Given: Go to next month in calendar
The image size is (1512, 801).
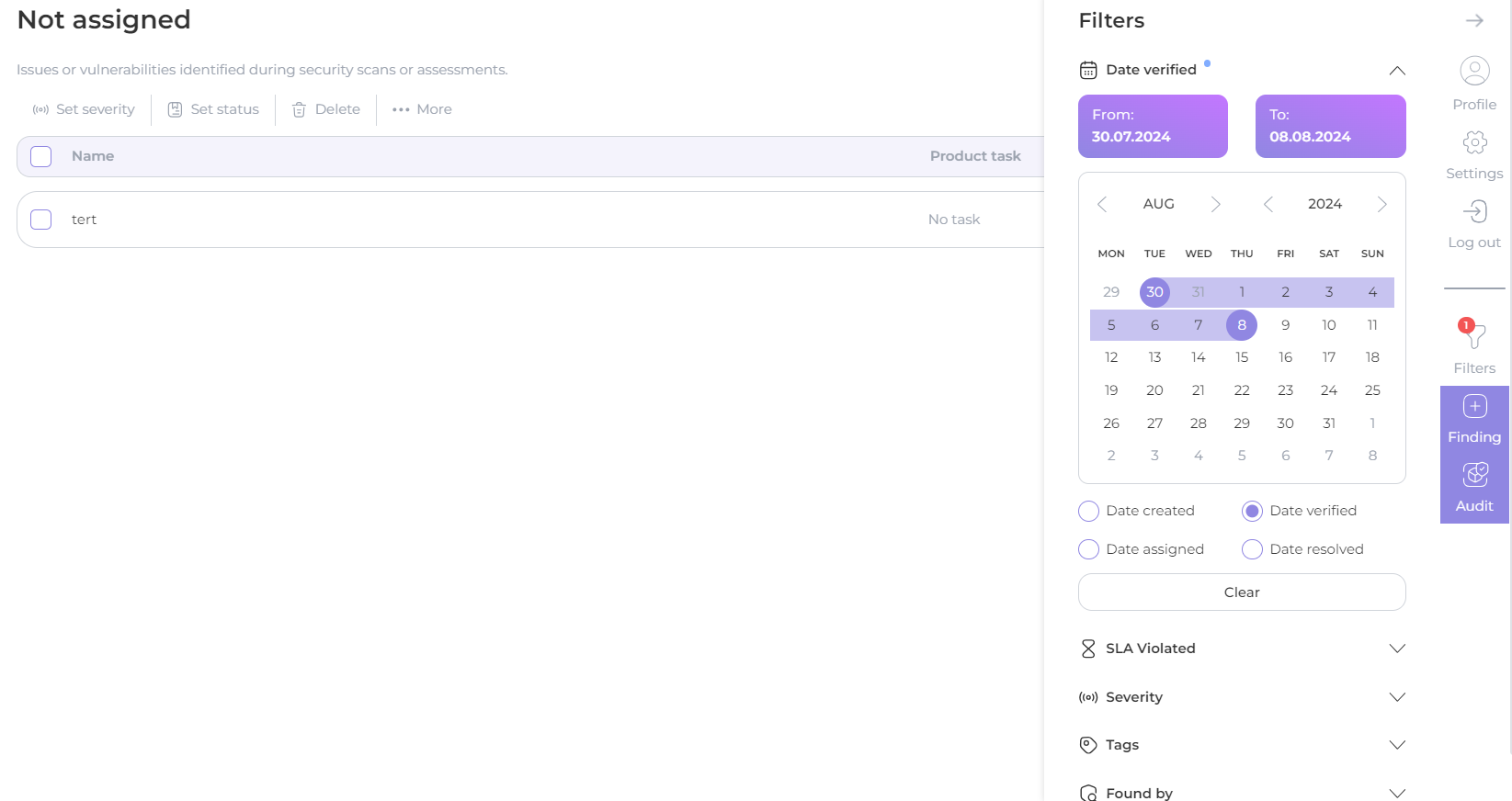Looking at the screenshot, I should [x=1215, y=204].
